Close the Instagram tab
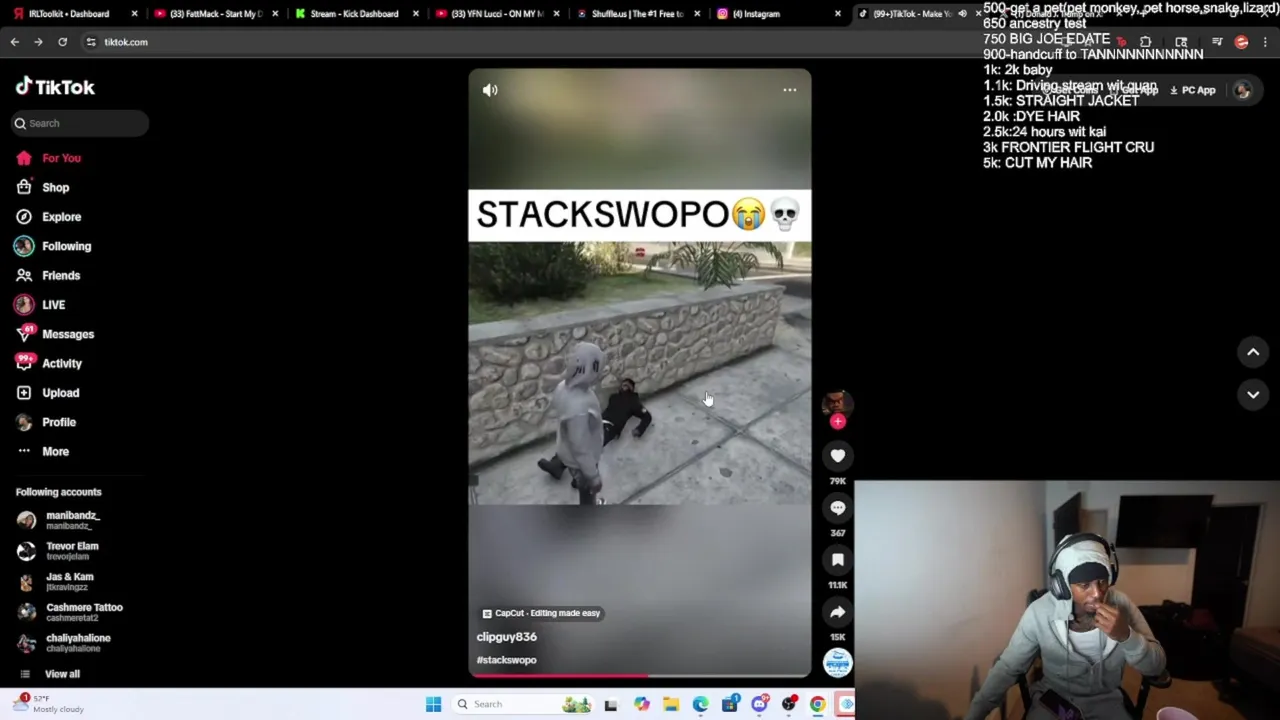 (x=838, y=14)
